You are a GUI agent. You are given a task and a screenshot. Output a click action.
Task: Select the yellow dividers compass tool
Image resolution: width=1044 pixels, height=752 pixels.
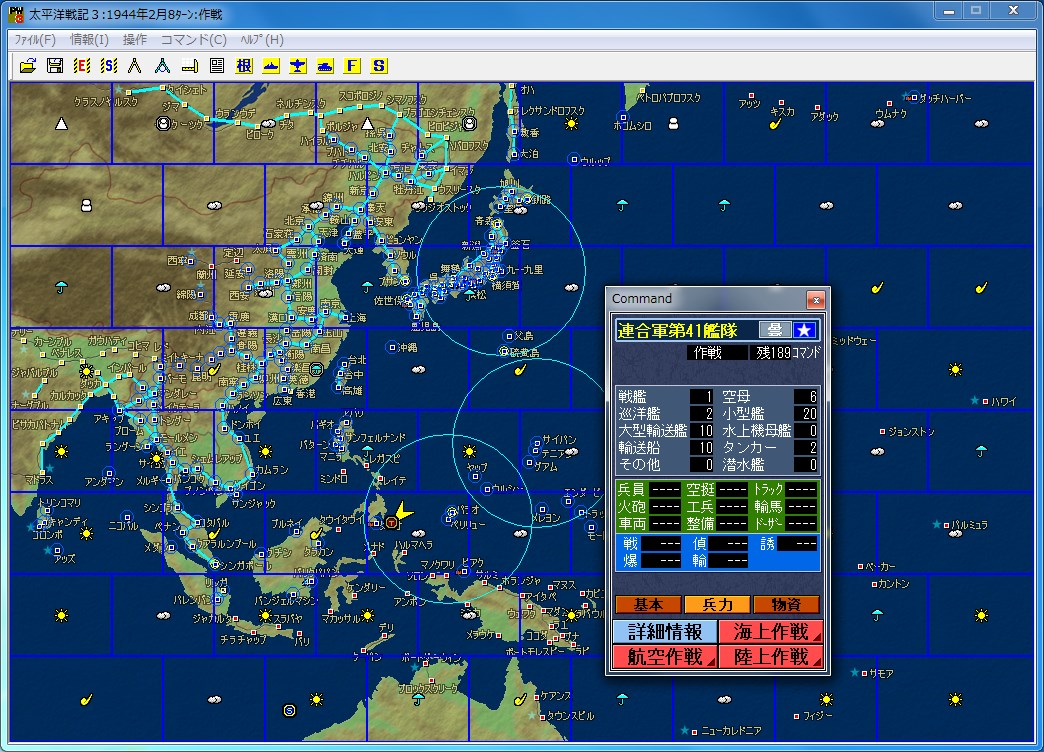pyautogui.click(x=135, y=65)
